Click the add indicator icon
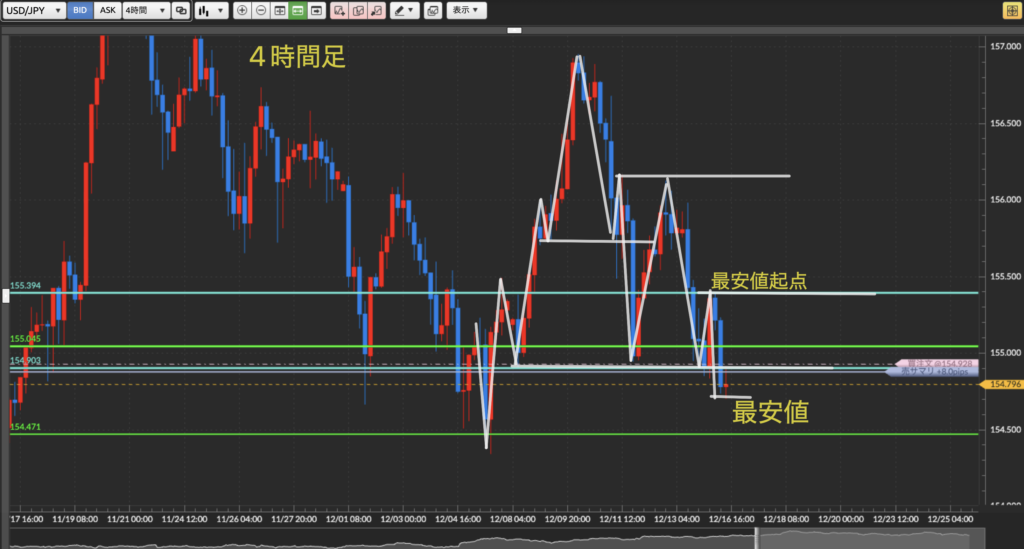1024x549 pixels. pyautogui.click(x=339, y=10)
